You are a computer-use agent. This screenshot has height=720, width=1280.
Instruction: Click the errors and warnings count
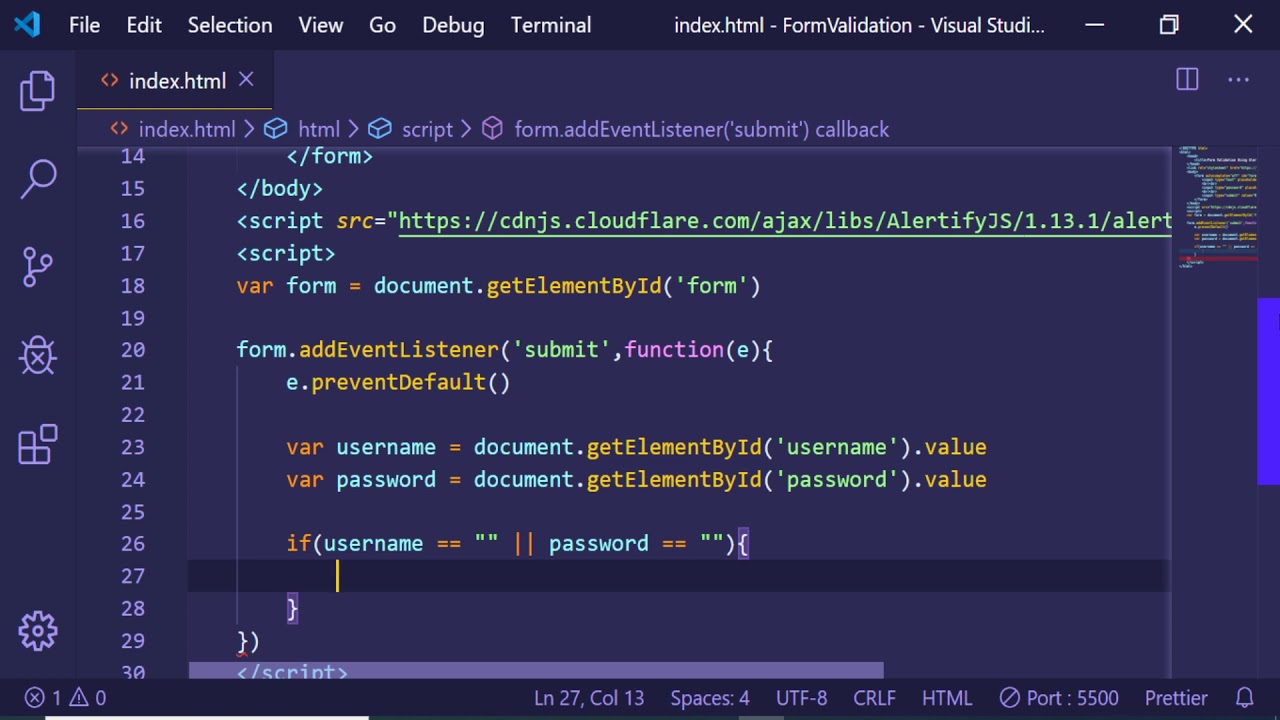[66, 698]
